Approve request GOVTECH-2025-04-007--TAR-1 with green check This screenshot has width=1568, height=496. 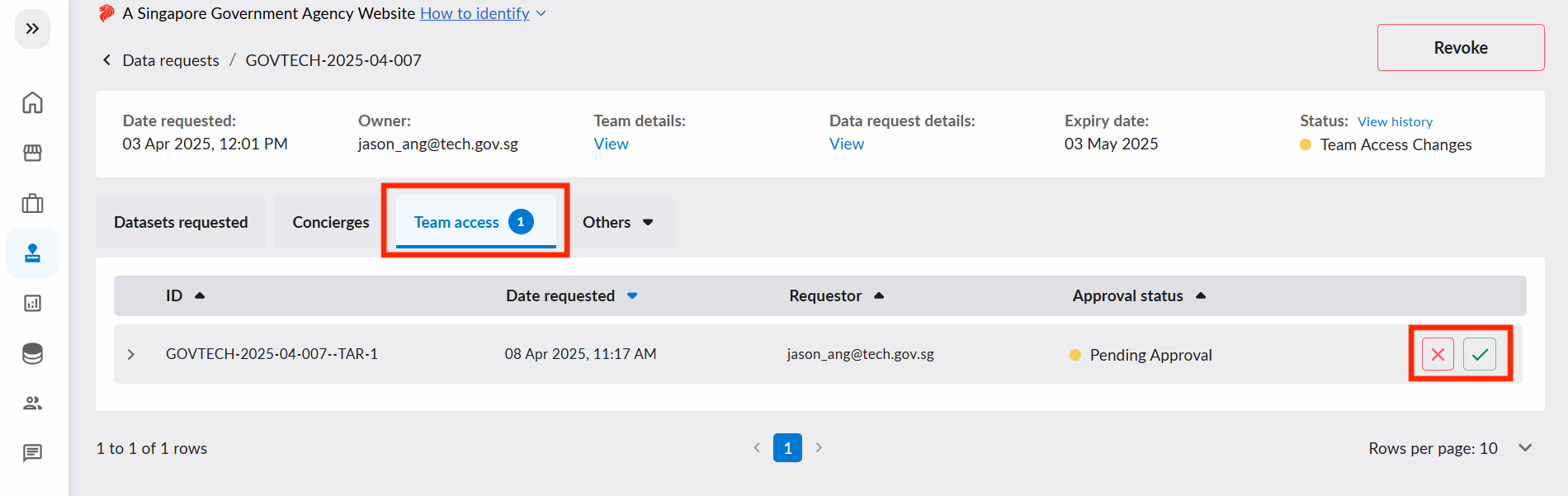pyautogui.click(x=1480, y=354)
